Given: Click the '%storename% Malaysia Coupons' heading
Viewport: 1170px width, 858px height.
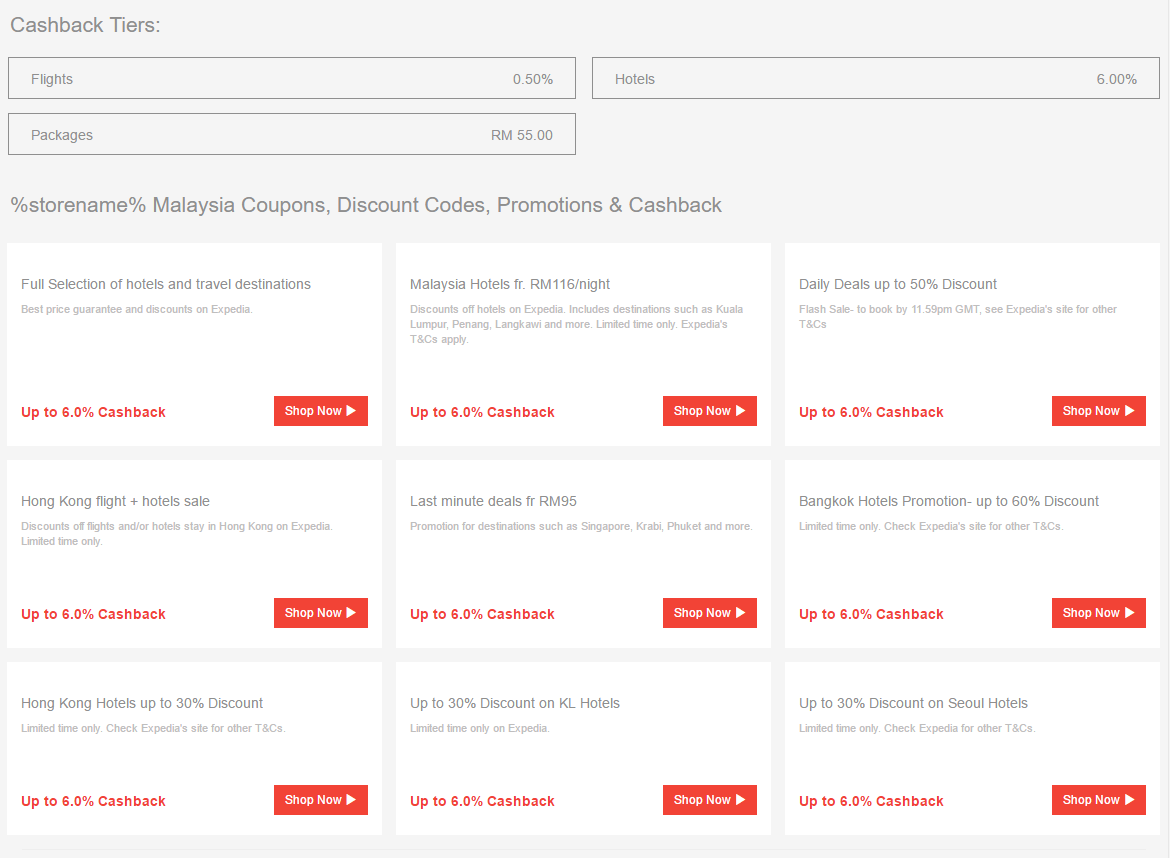Looking at the screenshot, I should tap(366, 205).
